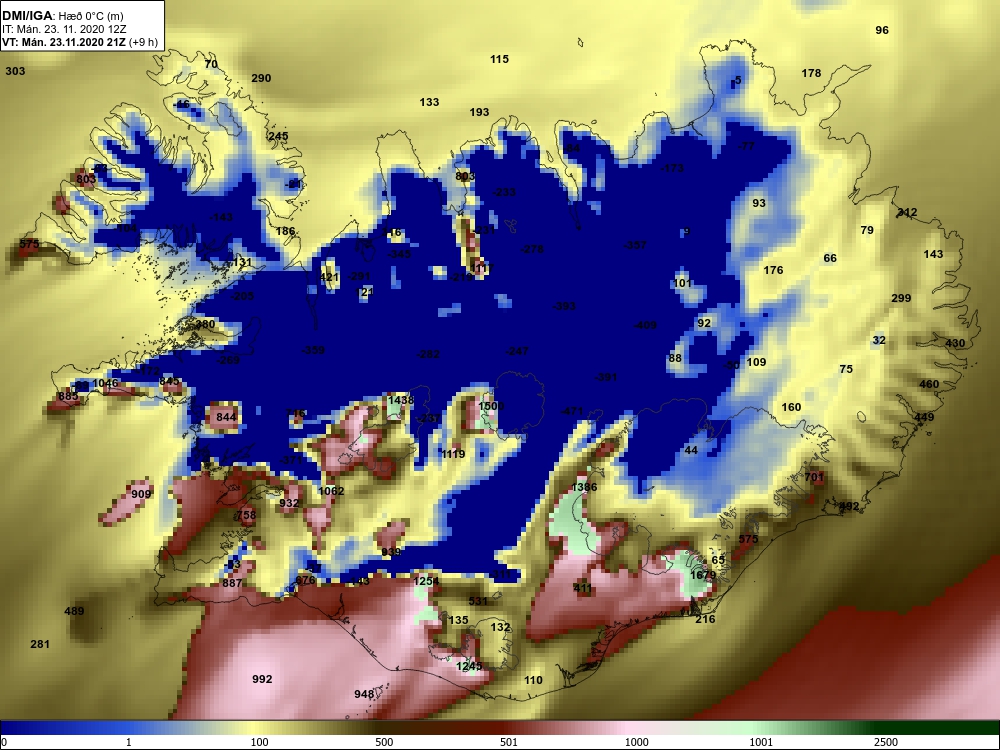
Task: Click the map value 1062
Action: click(331, 491)
